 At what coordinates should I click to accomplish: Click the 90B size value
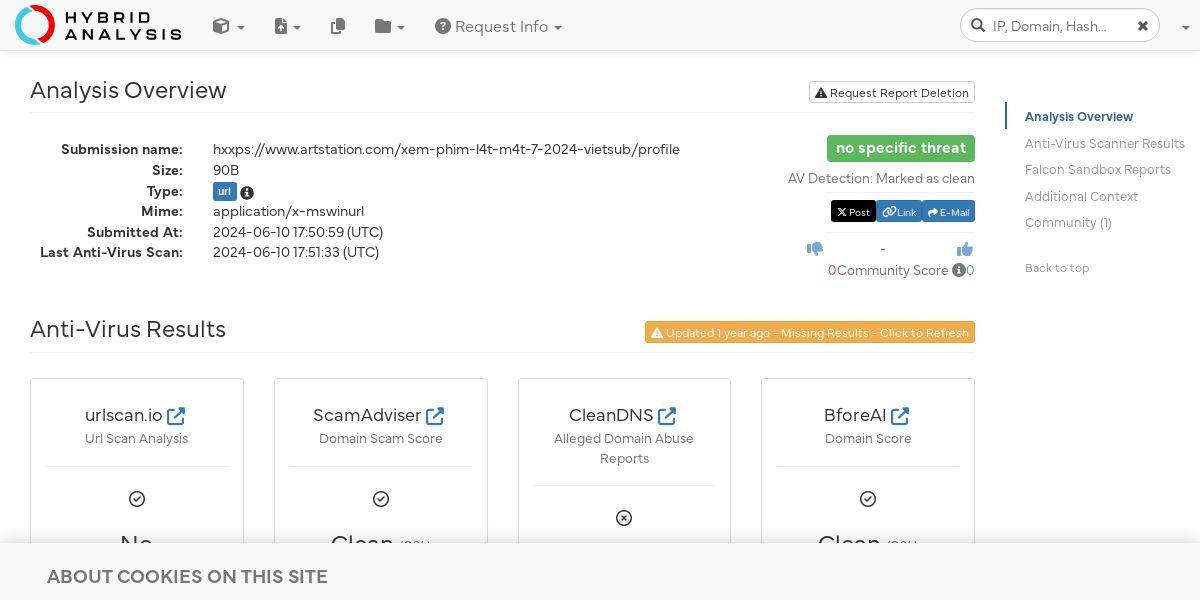(x=226, y=170)
